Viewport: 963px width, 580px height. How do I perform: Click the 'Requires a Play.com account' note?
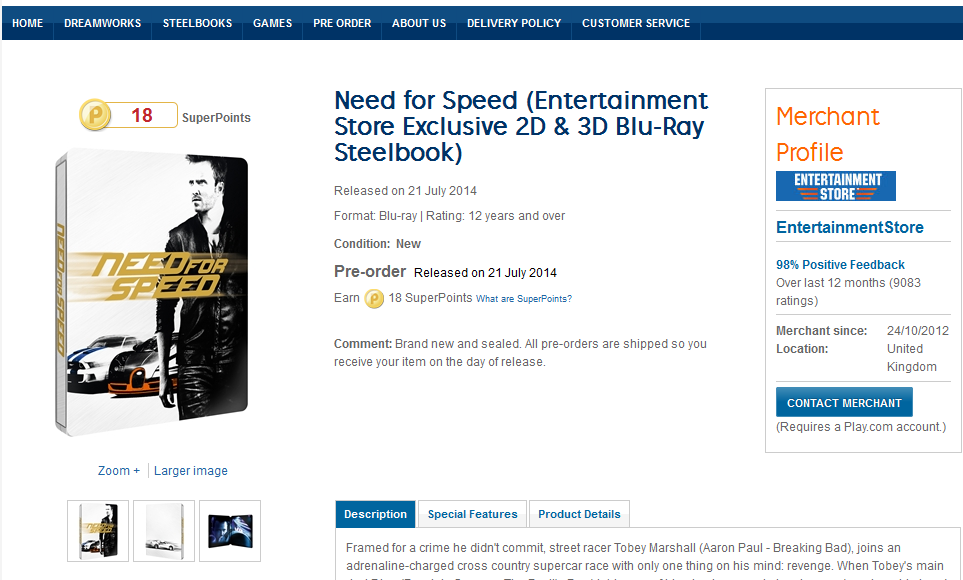click(861, 427)
